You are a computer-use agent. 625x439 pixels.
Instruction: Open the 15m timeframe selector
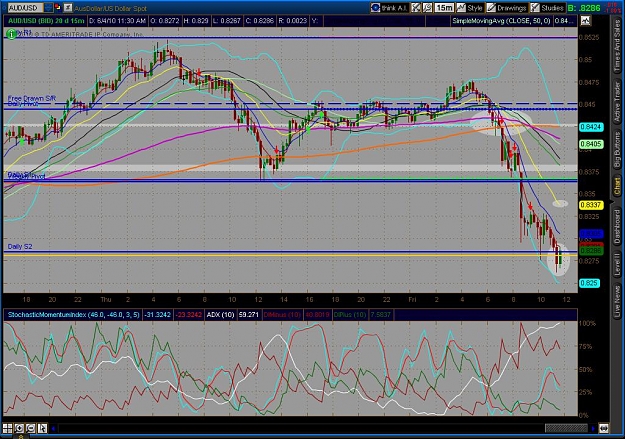click(444, 8)
